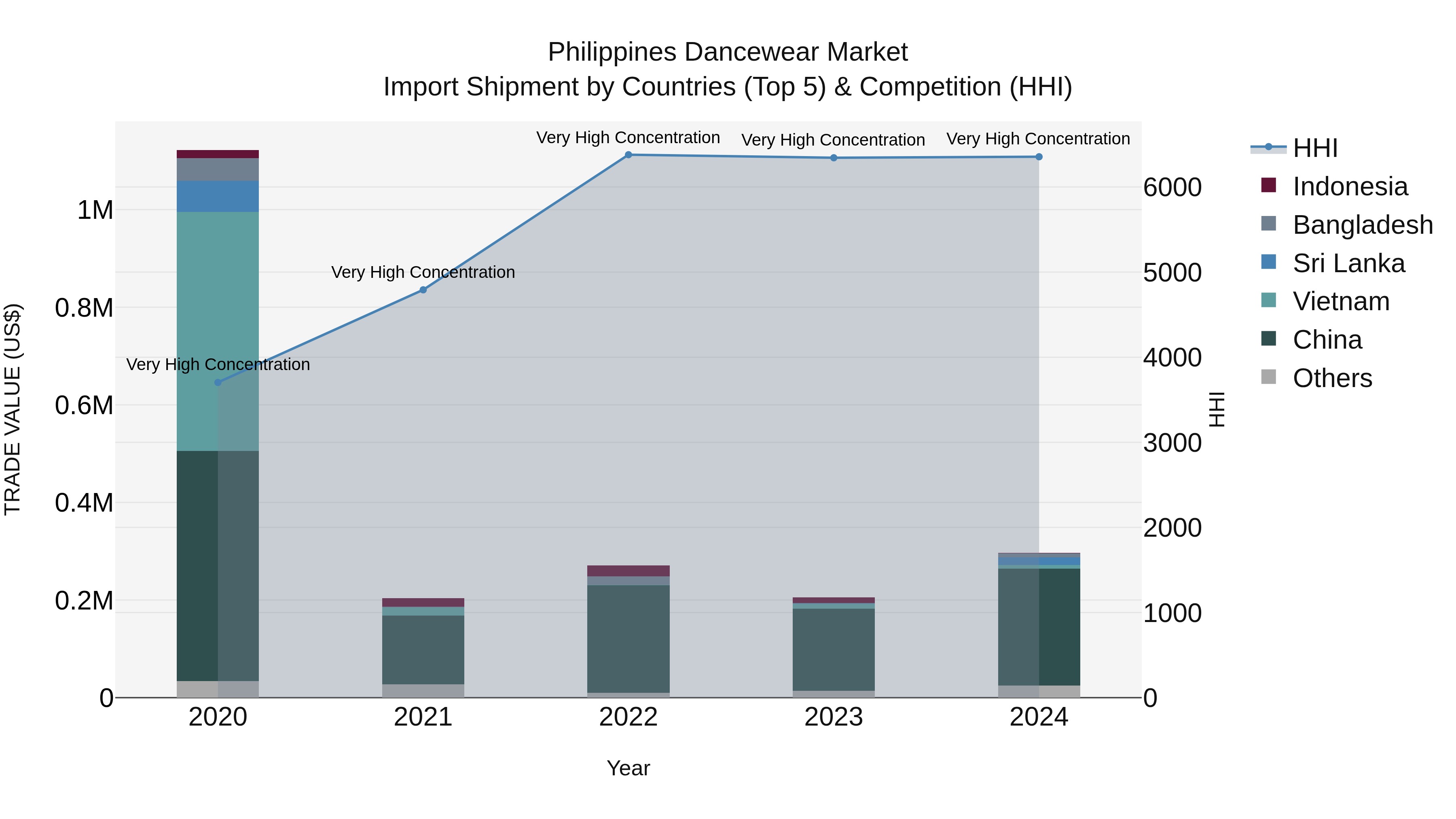The height and width of the screenshot is (819, 1456).
Task: Select the Bangladesh legend label
Action: point(1363,225)
